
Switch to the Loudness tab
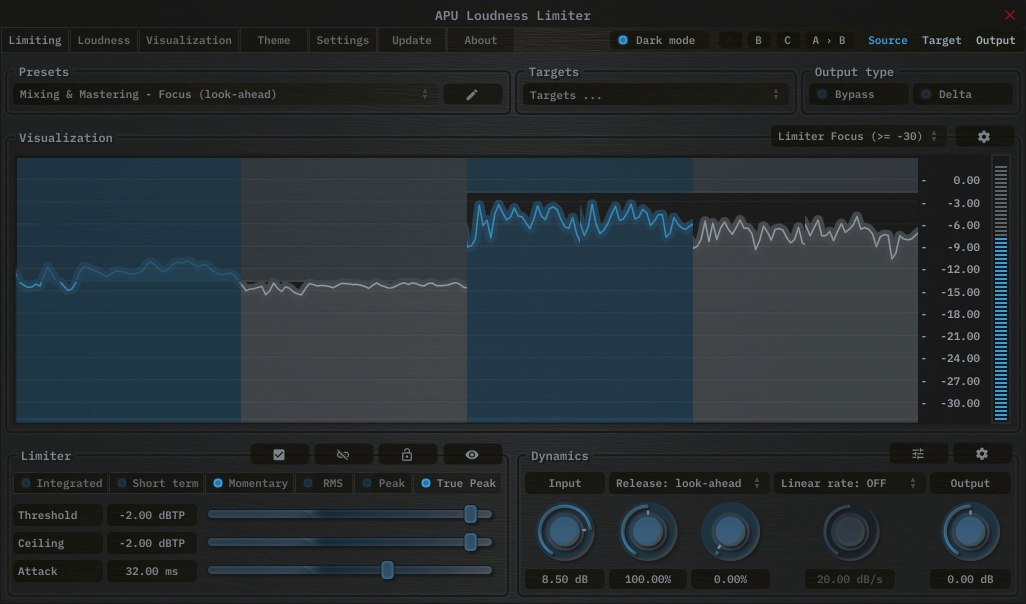click(x=103, y=40)
